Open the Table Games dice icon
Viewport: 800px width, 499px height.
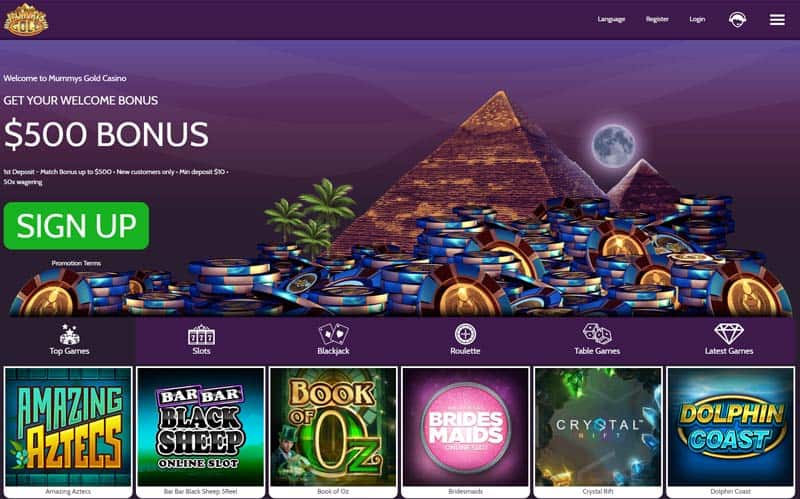pyautogui.click(x=597, y=334)
